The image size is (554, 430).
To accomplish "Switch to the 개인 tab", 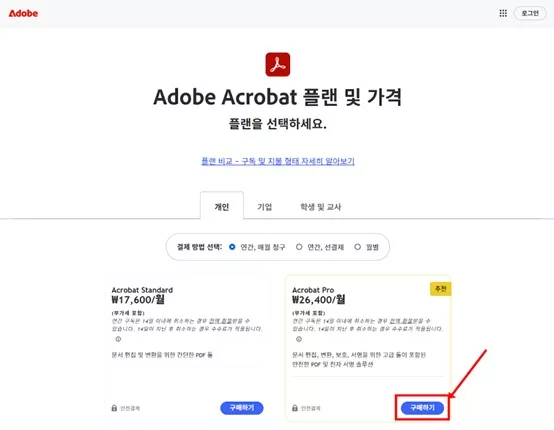I will pyautogui.click(x=222, y=206).
